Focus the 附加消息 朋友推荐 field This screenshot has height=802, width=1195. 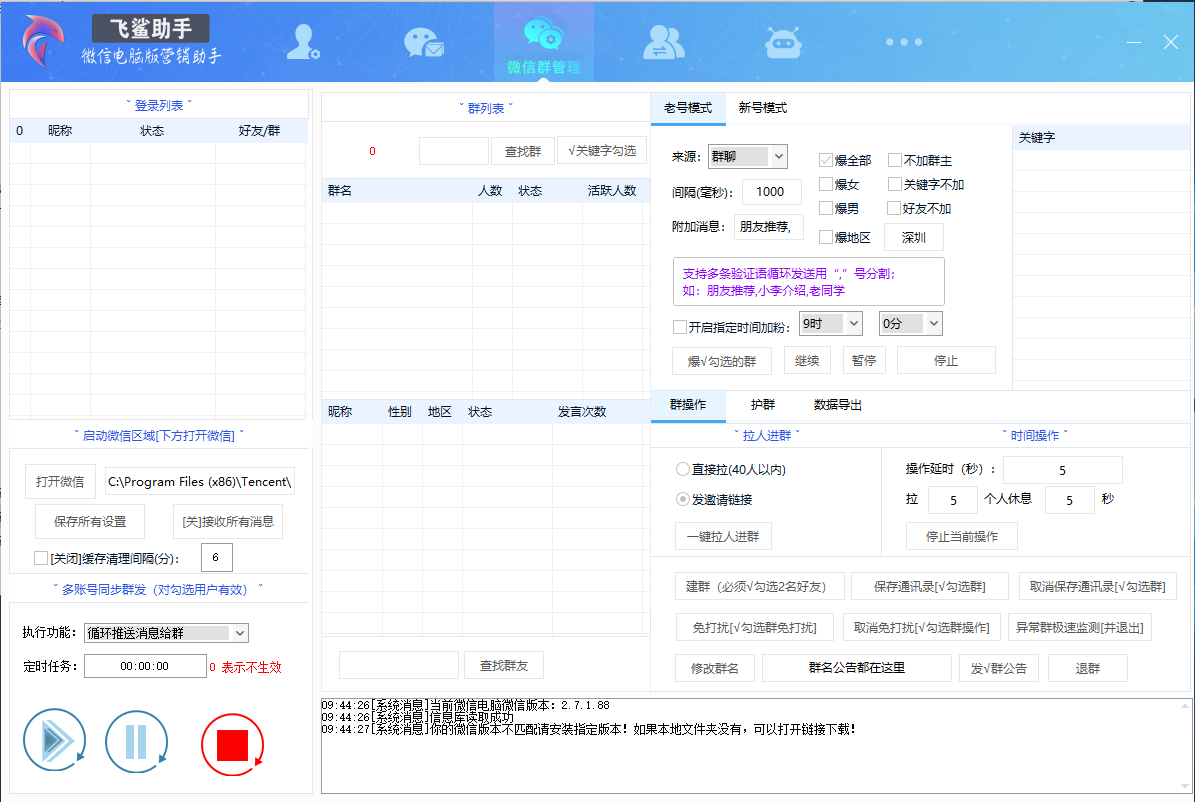coord(768,226)
